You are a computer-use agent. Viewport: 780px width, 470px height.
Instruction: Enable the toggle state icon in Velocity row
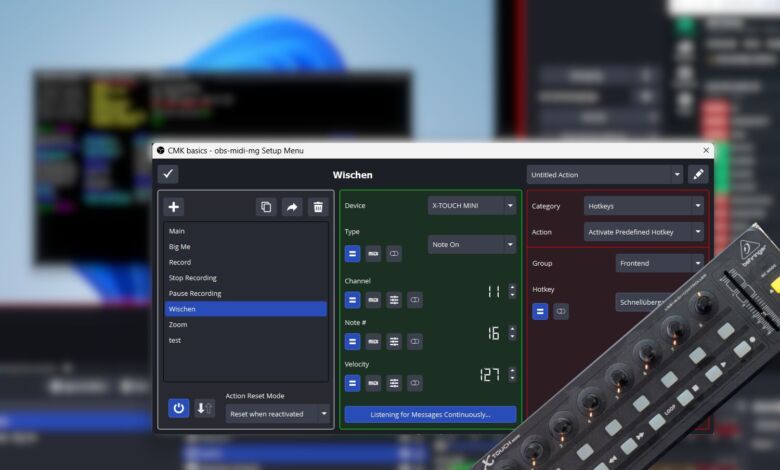coord(415,383)
